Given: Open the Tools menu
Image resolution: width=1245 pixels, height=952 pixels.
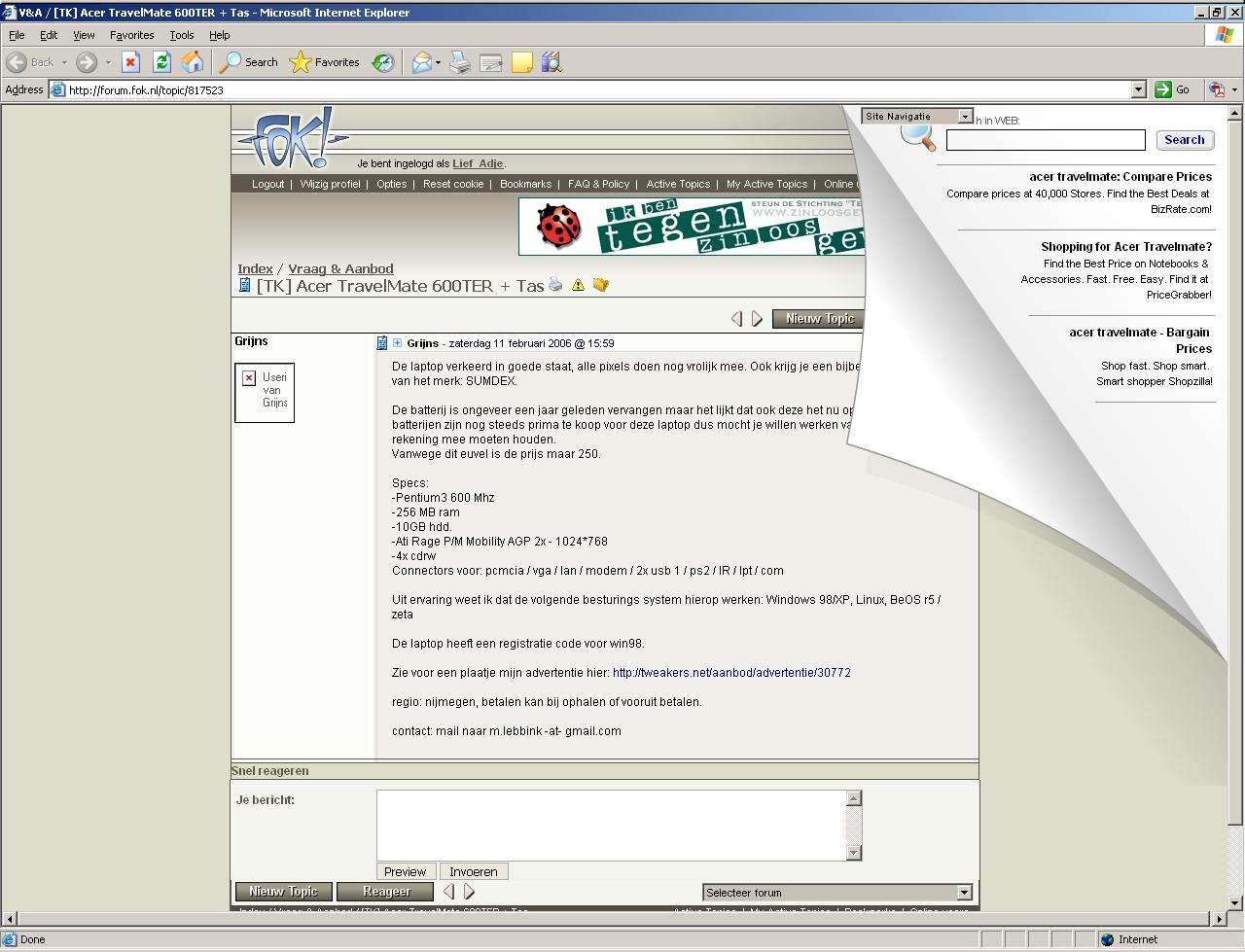Looking at the screenshot, I should 182,35.
